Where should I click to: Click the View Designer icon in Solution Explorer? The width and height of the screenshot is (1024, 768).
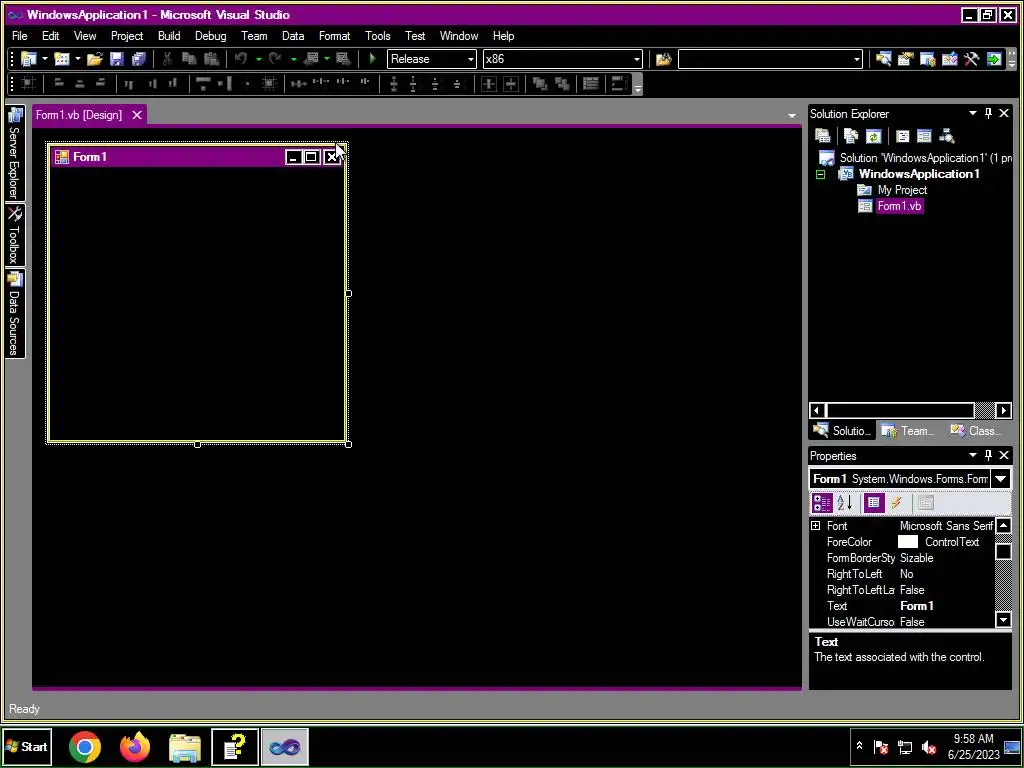point(924,136)
